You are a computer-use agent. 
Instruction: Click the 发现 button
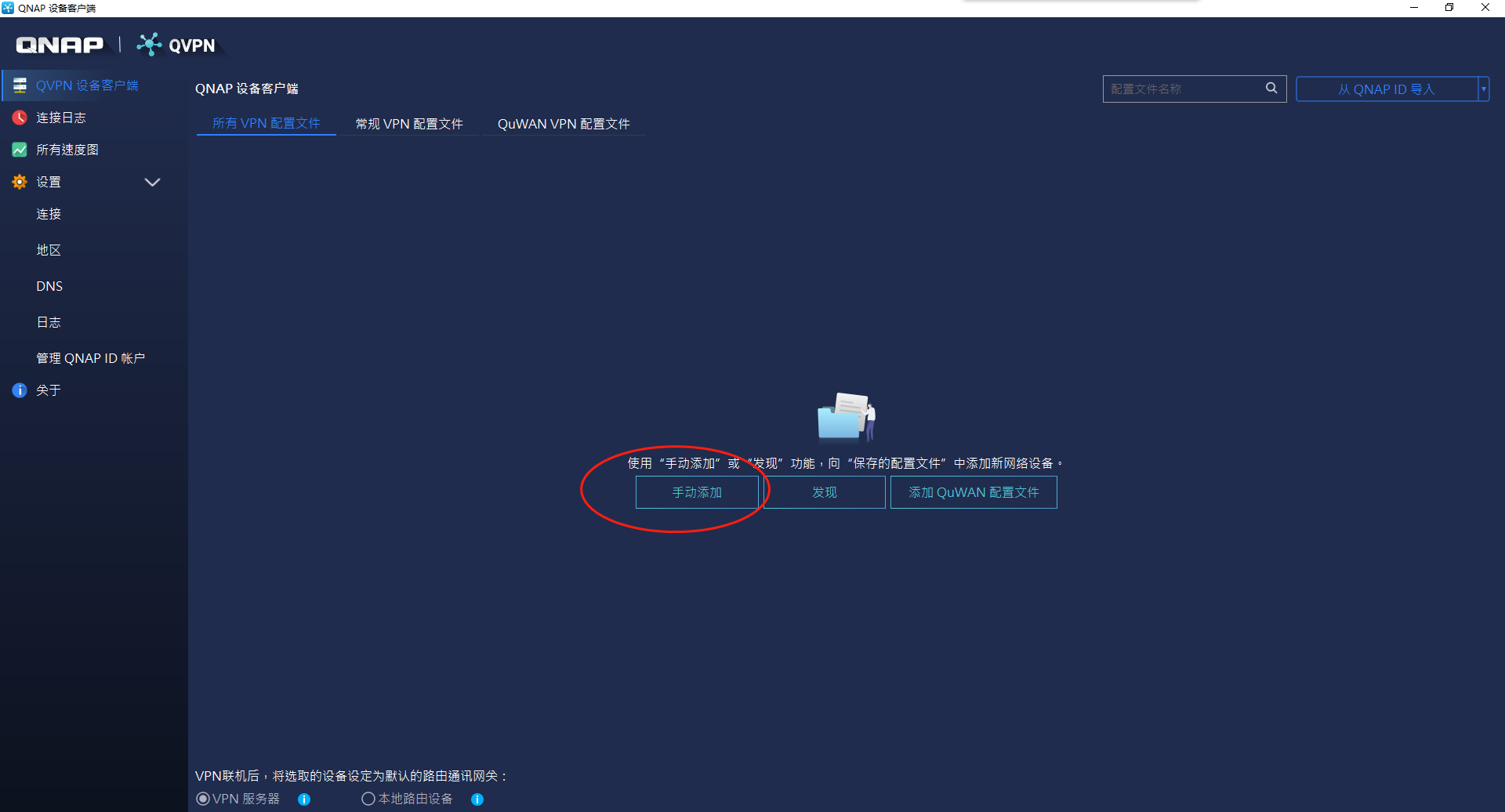point(825,492)
